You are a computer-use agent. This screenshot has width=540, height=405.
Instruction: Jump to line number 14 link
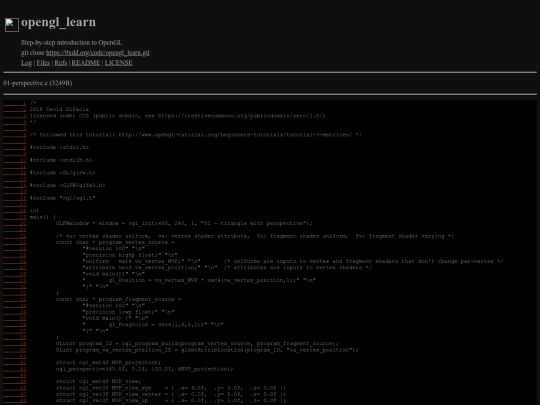[x=15, y=185]
